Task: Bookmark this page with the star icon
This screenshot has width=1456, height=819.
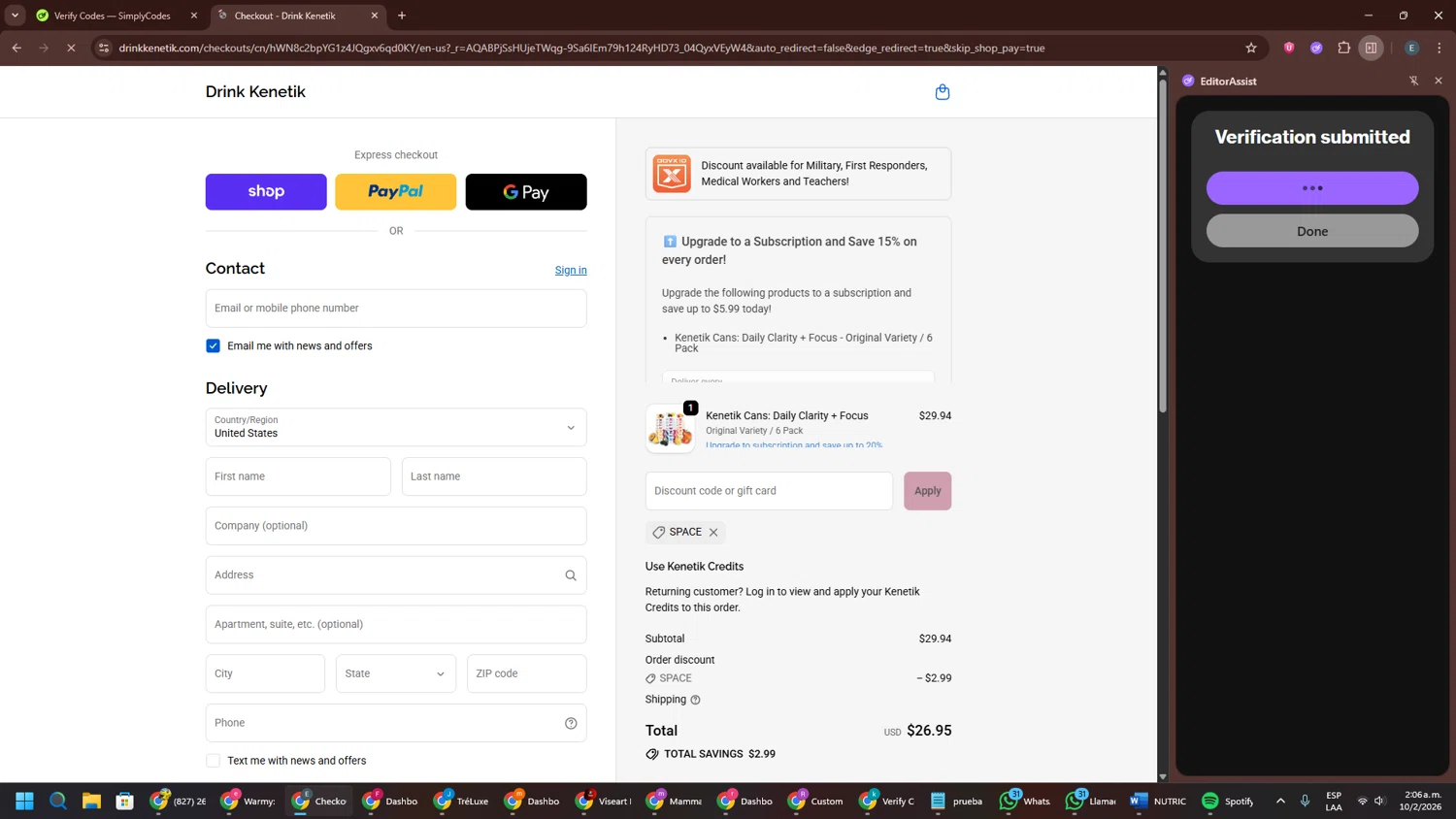Action: [x=1251, y=48]
